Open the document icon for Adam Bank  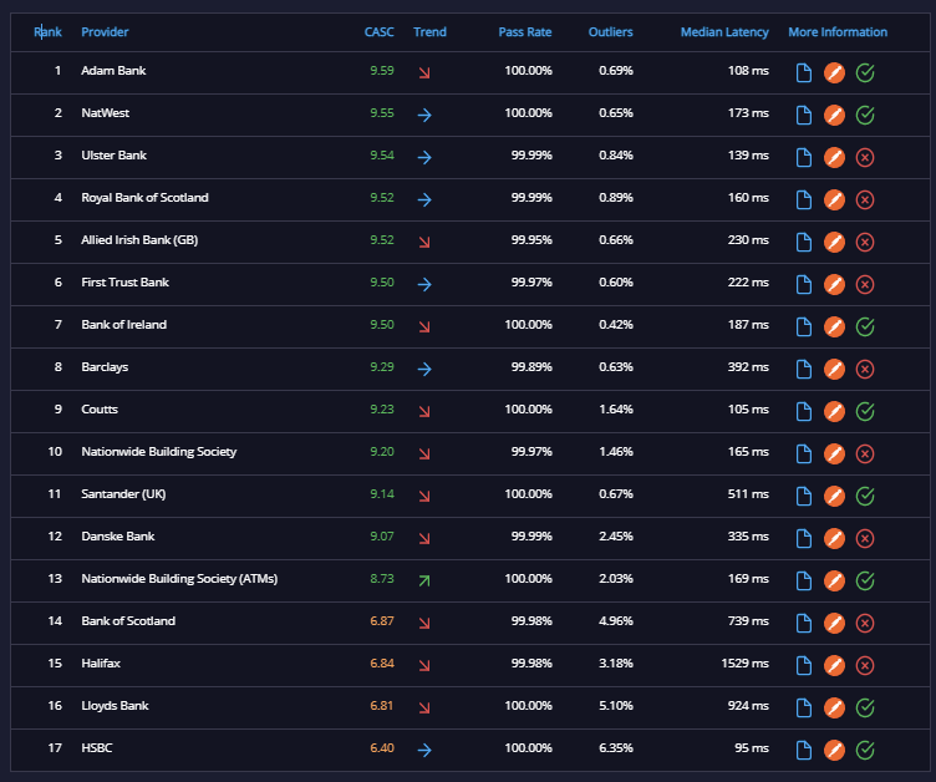pyautogui.click(x=804, y=73)
